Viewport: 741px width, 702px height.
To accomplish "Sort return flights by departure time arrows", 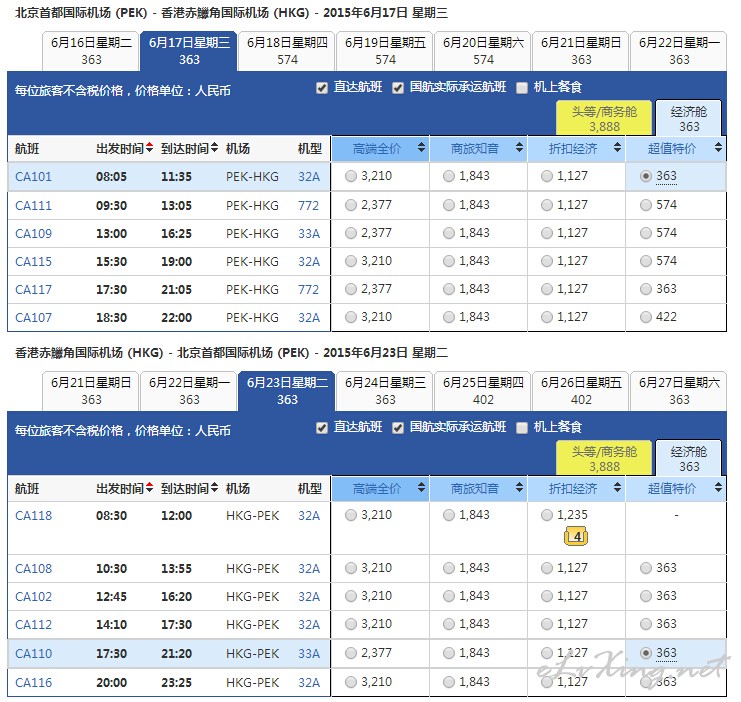I will click(149, 487).
